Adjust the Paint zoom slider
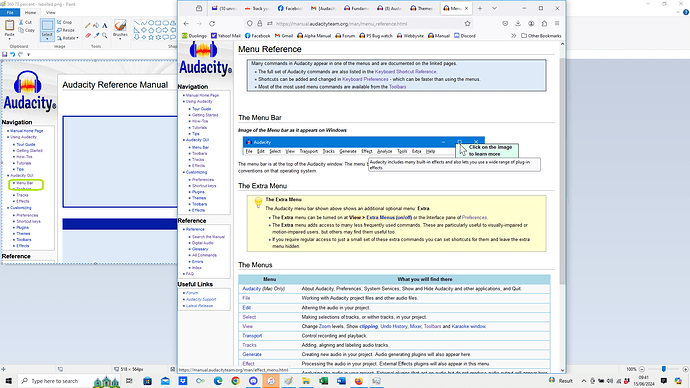This screenshot has height=388, width=690. click(x=664, y=369)
